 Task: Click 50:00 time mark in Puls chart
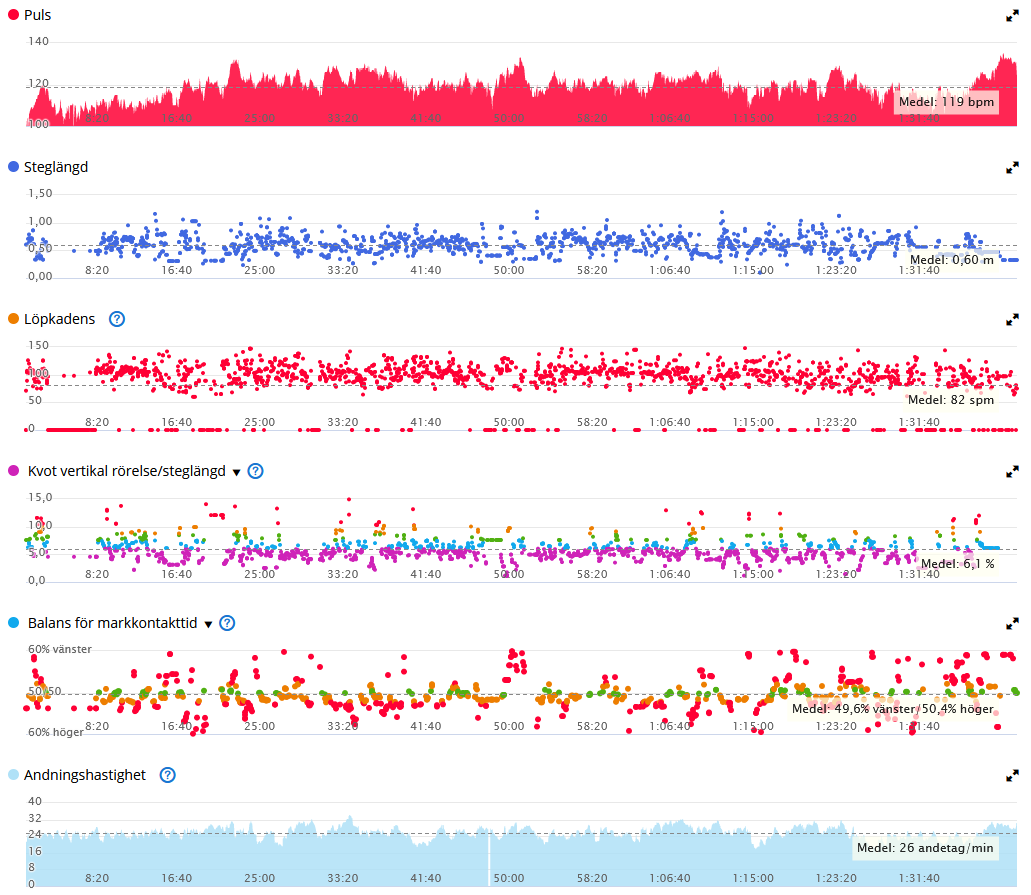point(509,118)
